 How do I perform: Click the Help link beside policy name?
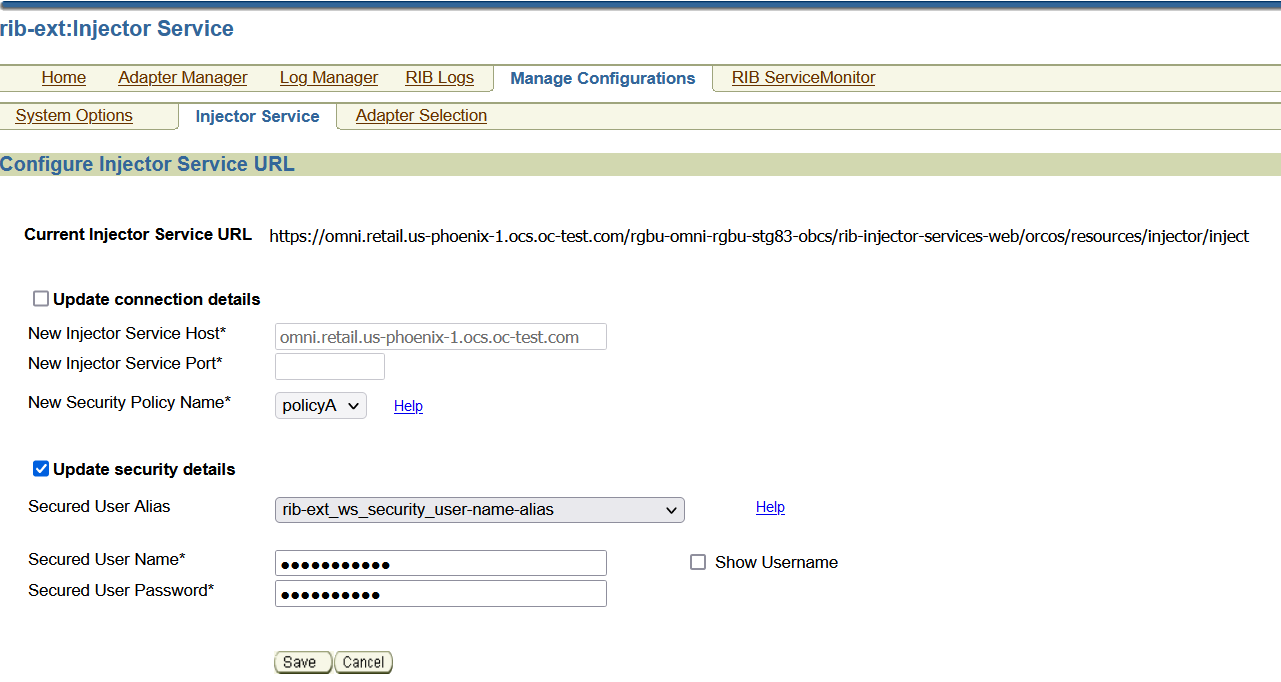[408, 405]
